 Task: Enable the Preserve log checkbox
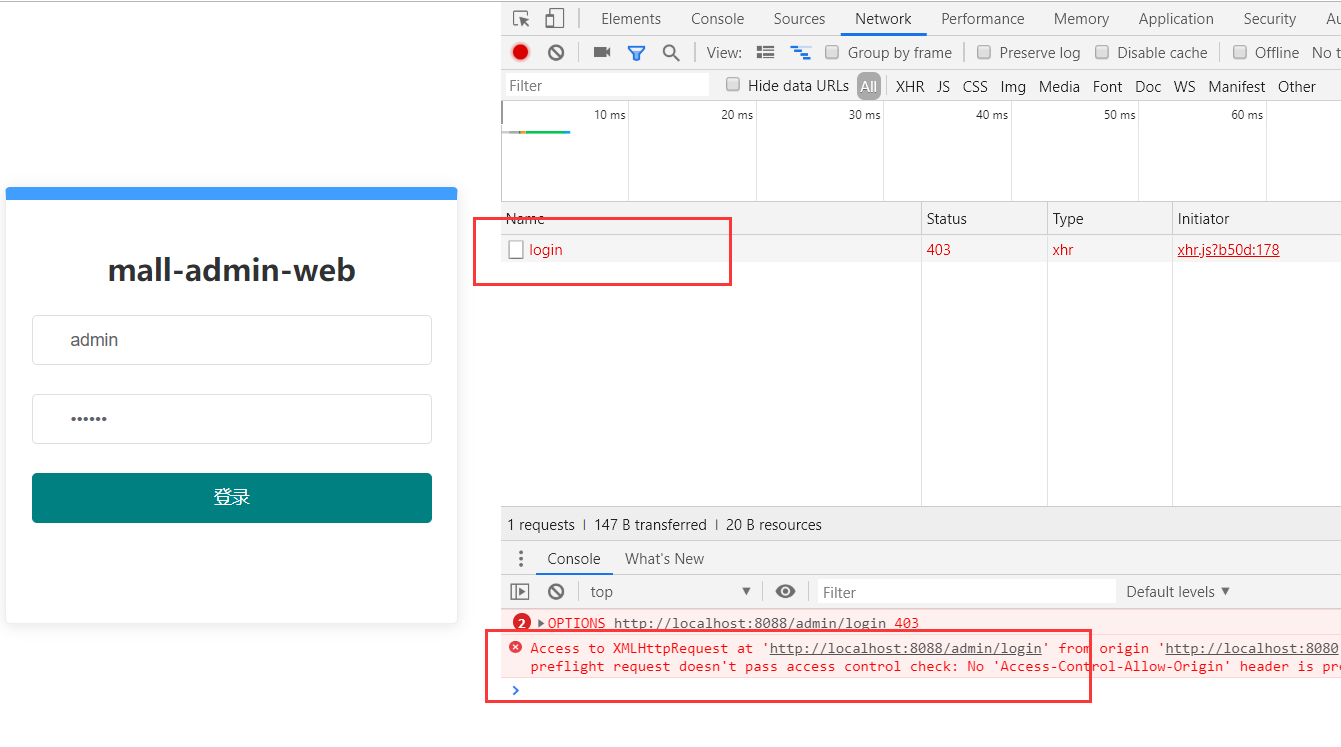[x=984, y=52]
